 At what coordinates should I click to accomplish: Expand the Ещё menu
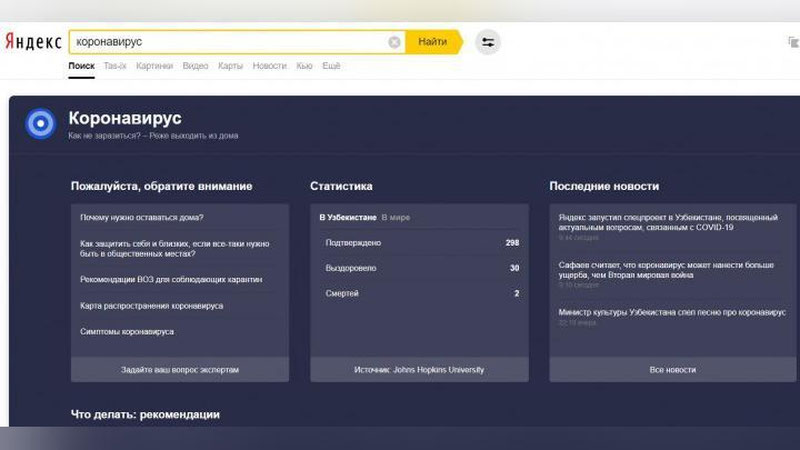click(x=331, y=66)
